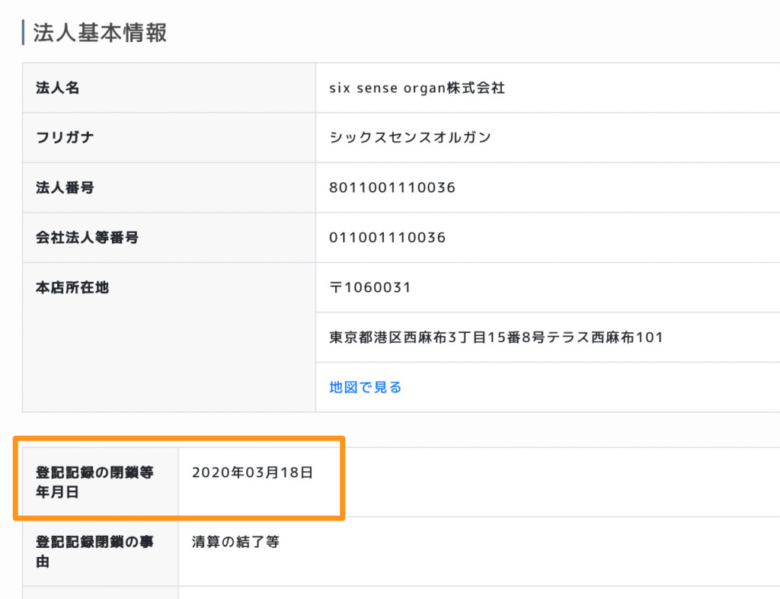The image size is (780, 599).
Task: Select label 登記記録閉鎖の事由
Action: point(95,552)
